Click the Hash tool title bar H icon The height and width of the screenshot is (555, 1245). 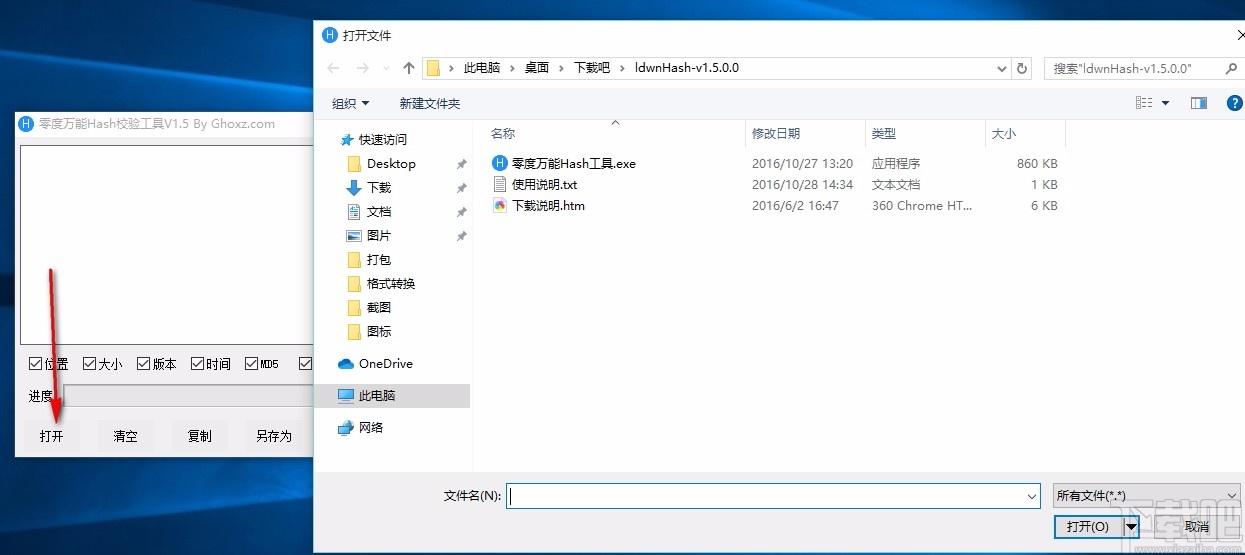pyautogui.click(x=27, y=124)
